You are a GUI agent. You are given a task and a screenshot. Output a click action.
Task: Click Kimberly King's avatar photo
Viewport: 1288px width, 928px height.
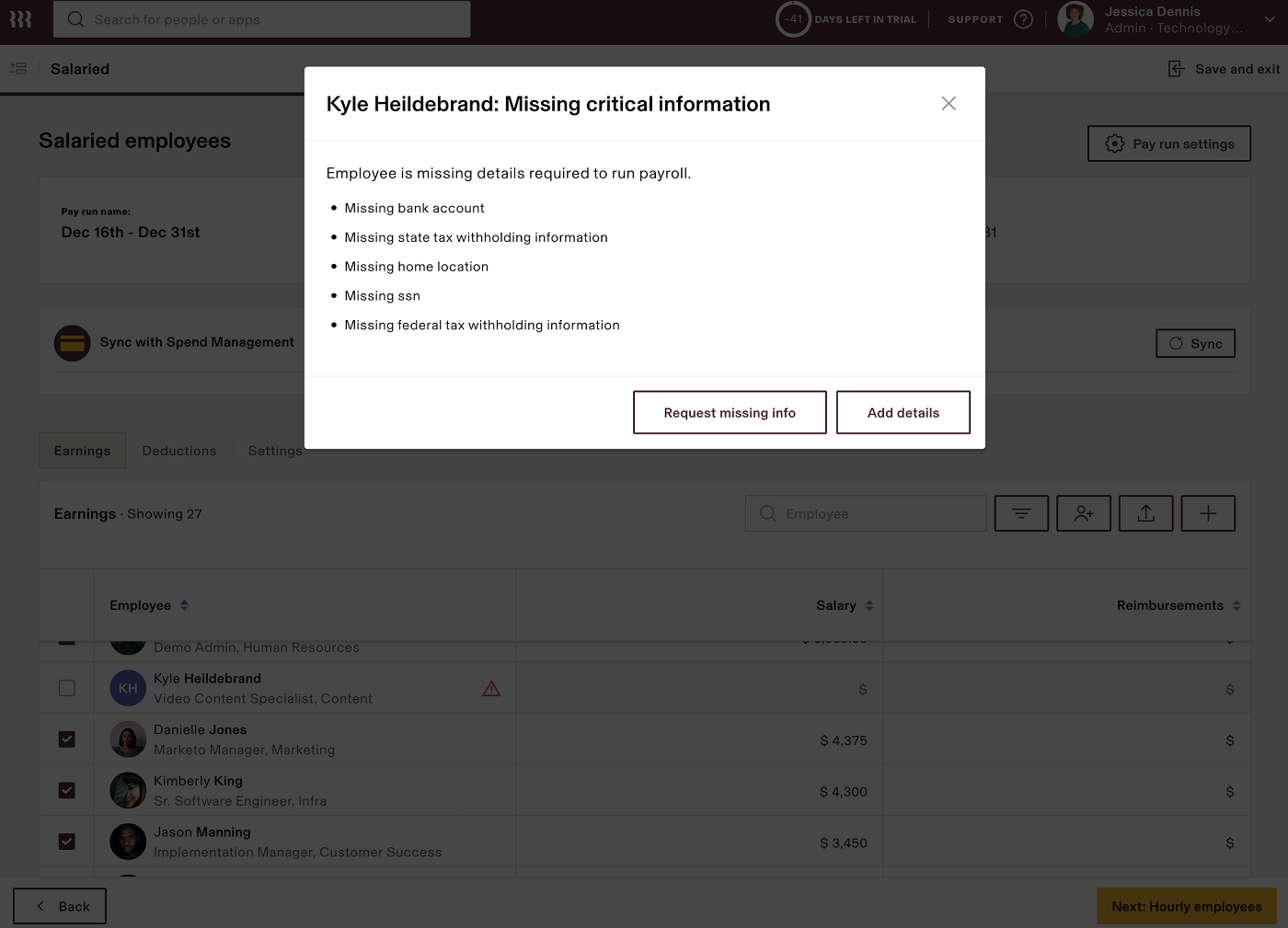click(x=128, y=790)
